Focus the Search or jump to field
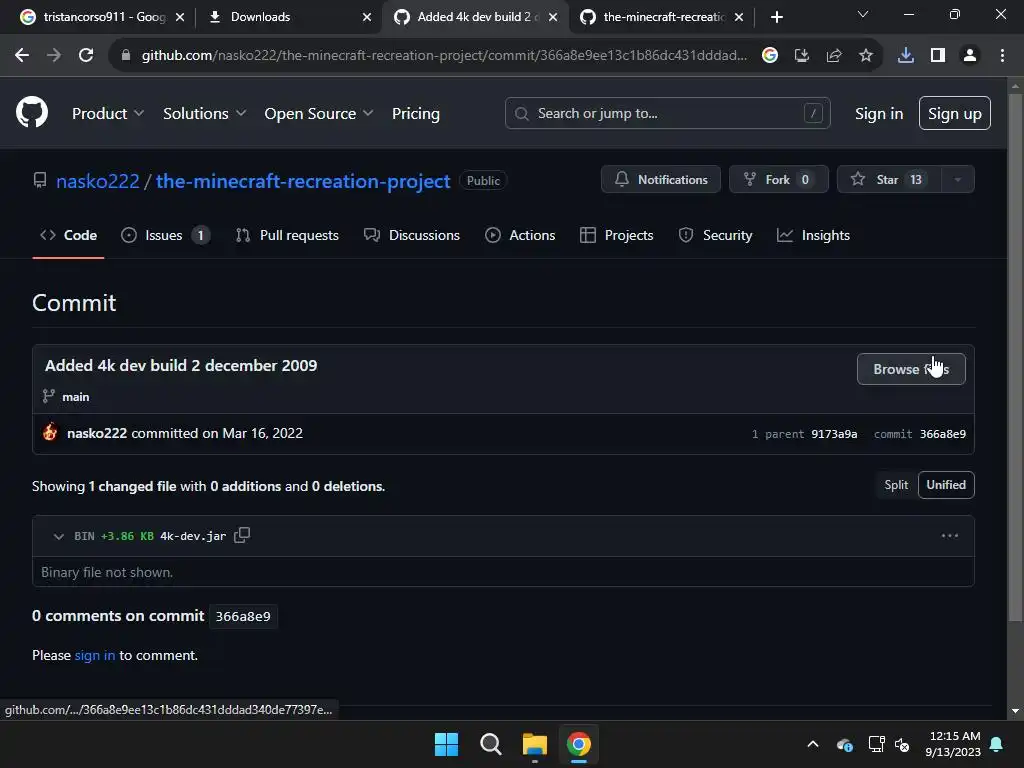This screenshot has width=1024, height=768. 667,113
